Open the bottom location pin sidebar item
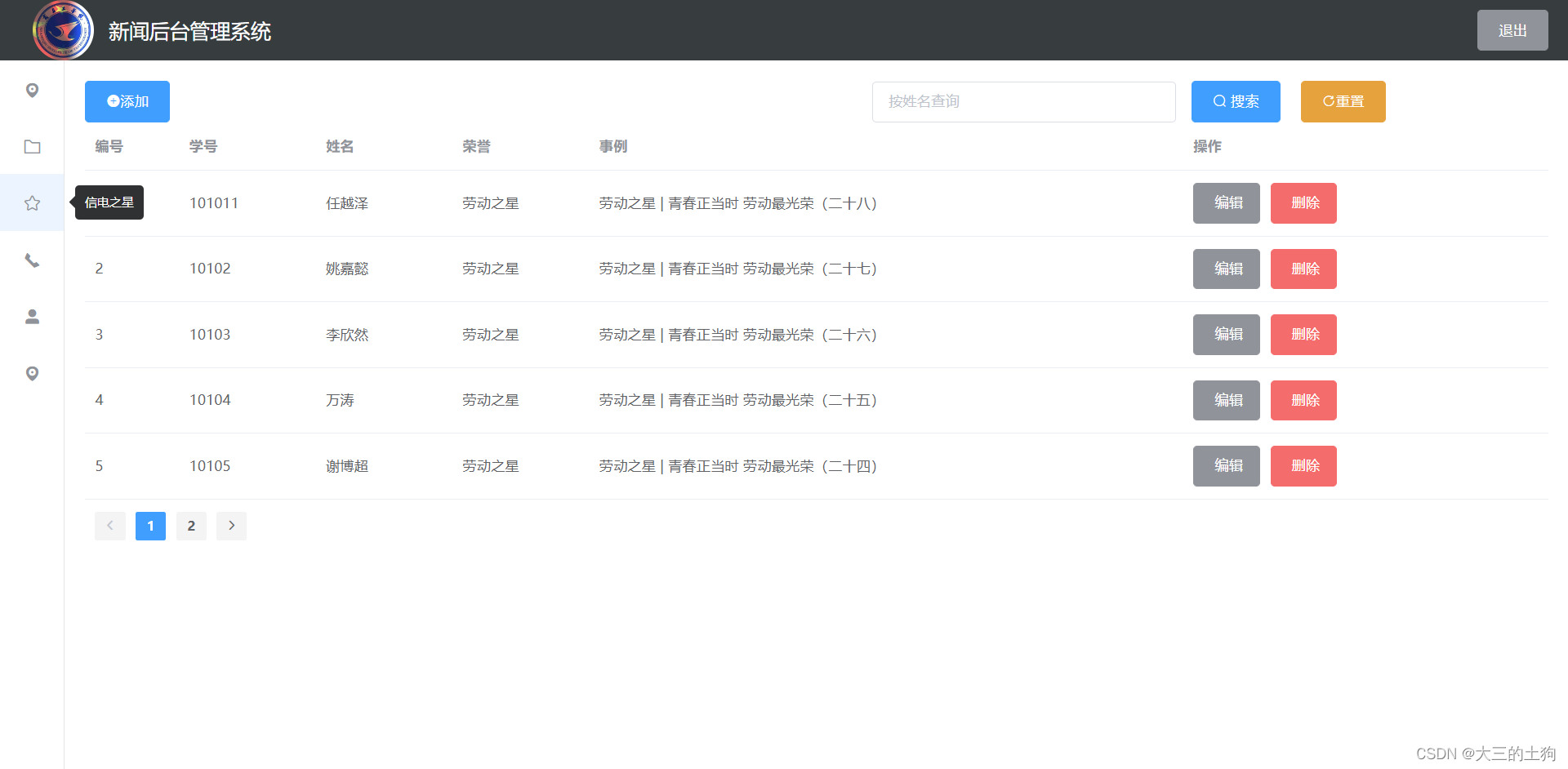This screenshot has width=1568, height=769. [x=32, y=373]
